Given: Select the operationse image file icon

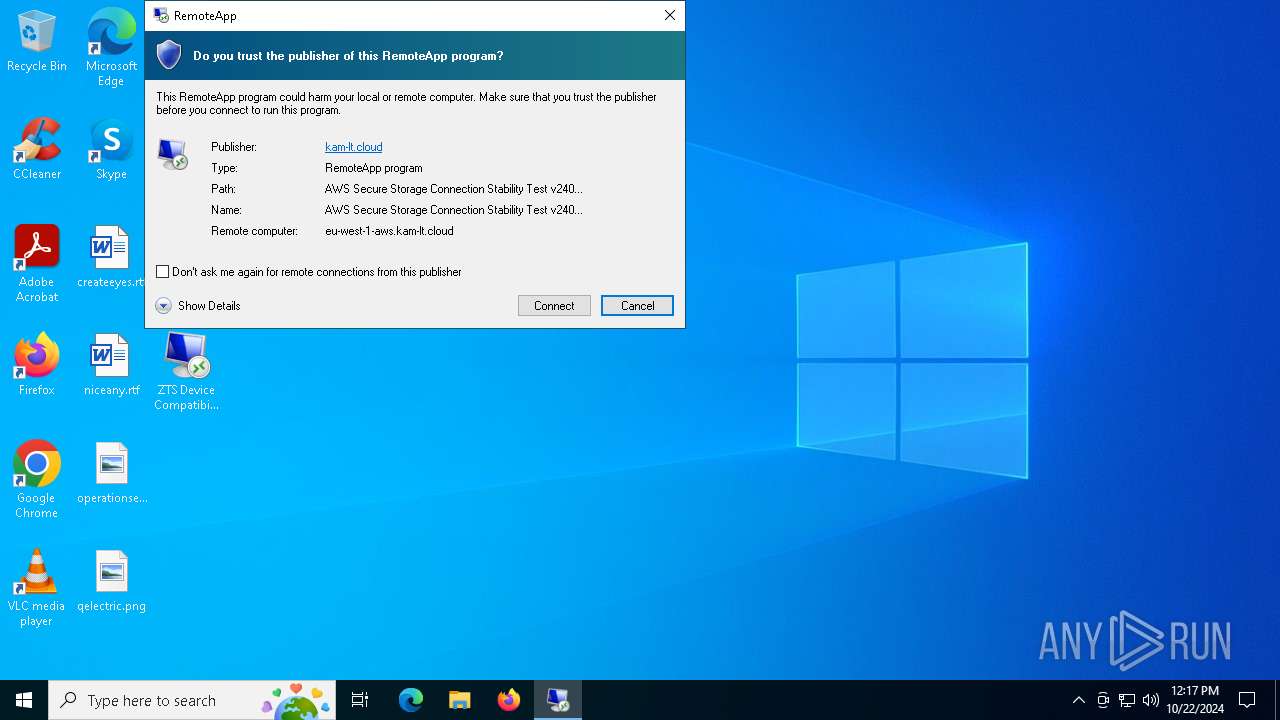Looking at the screenshot, I should pos(111,473).
